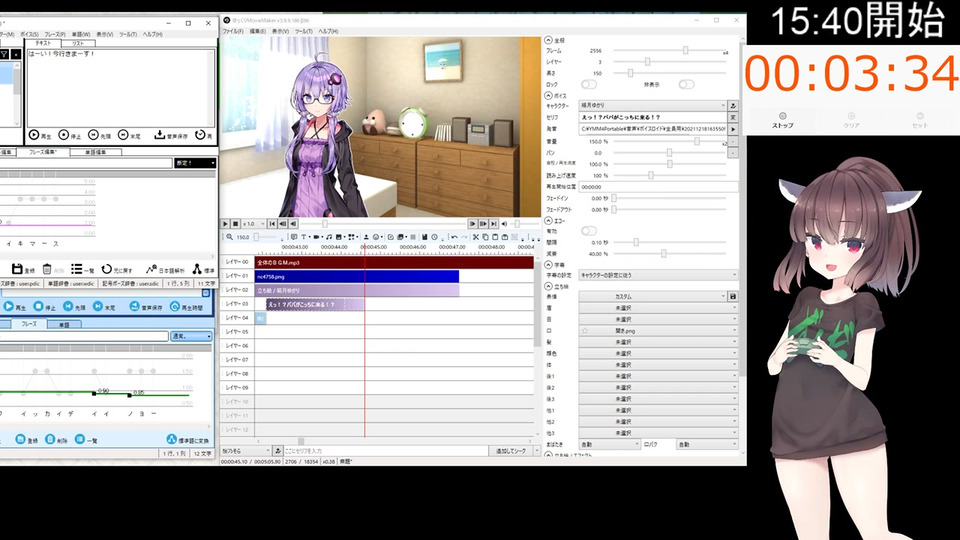Click the 追加してシーク add button
Image resolution: width=960 pixels, height=540 pixels.
[x=511, y=451]
